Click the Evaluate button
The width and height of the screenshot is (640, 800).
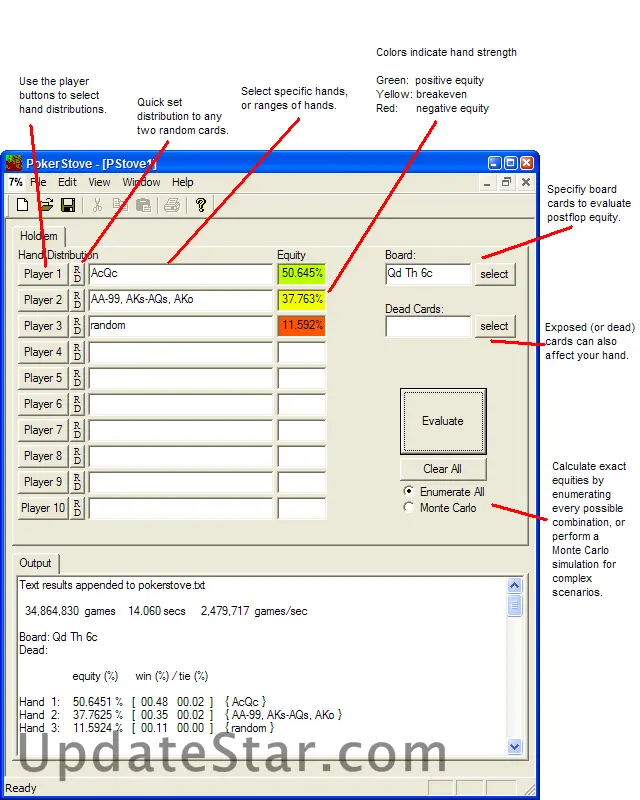(443, 421)
